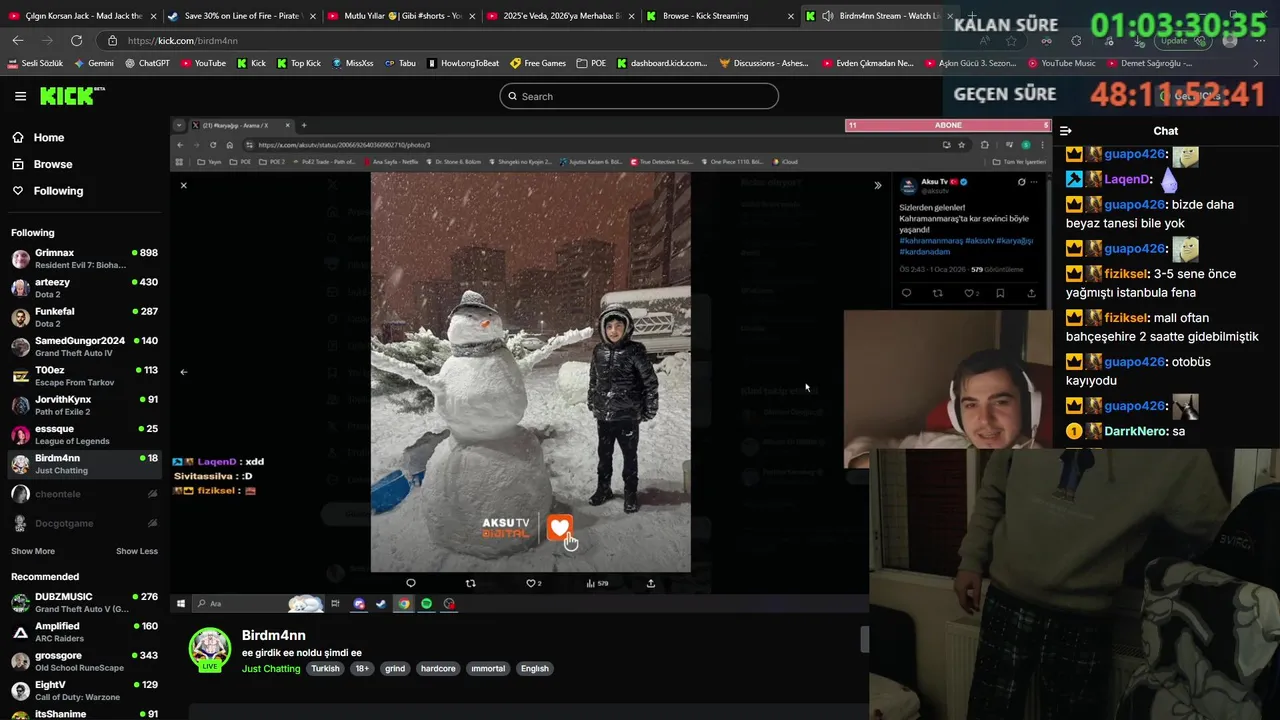Open the Kick hamburger sidebar menu
The image size is (1280, 720).
pyautogui.click(x=20, y=96)
